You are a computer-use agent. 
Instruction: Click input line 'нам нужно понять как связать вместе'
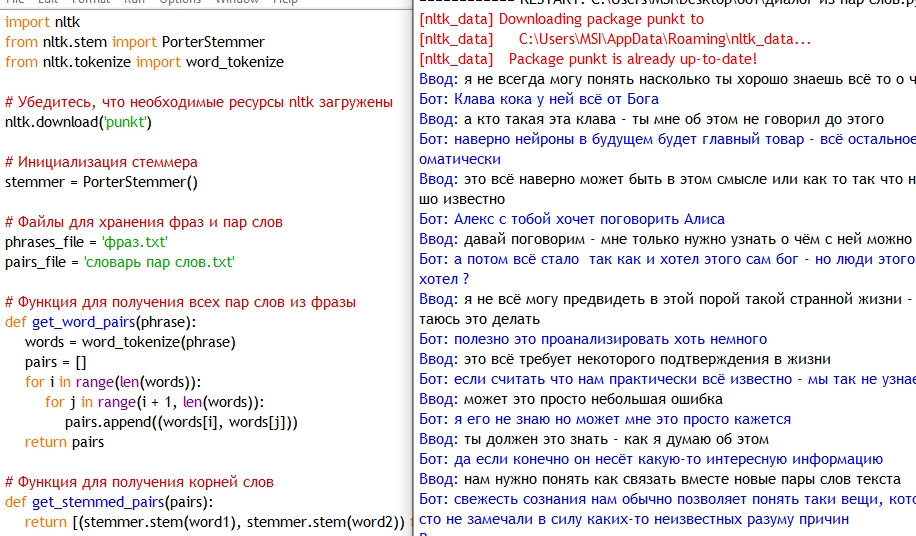click(660, 479)
